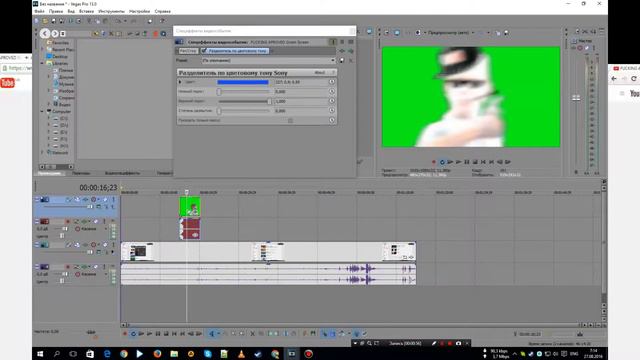Open preview quality dropdown in preview window
Image resolution: width=640 pixels, height=360 pixels.
451,33
